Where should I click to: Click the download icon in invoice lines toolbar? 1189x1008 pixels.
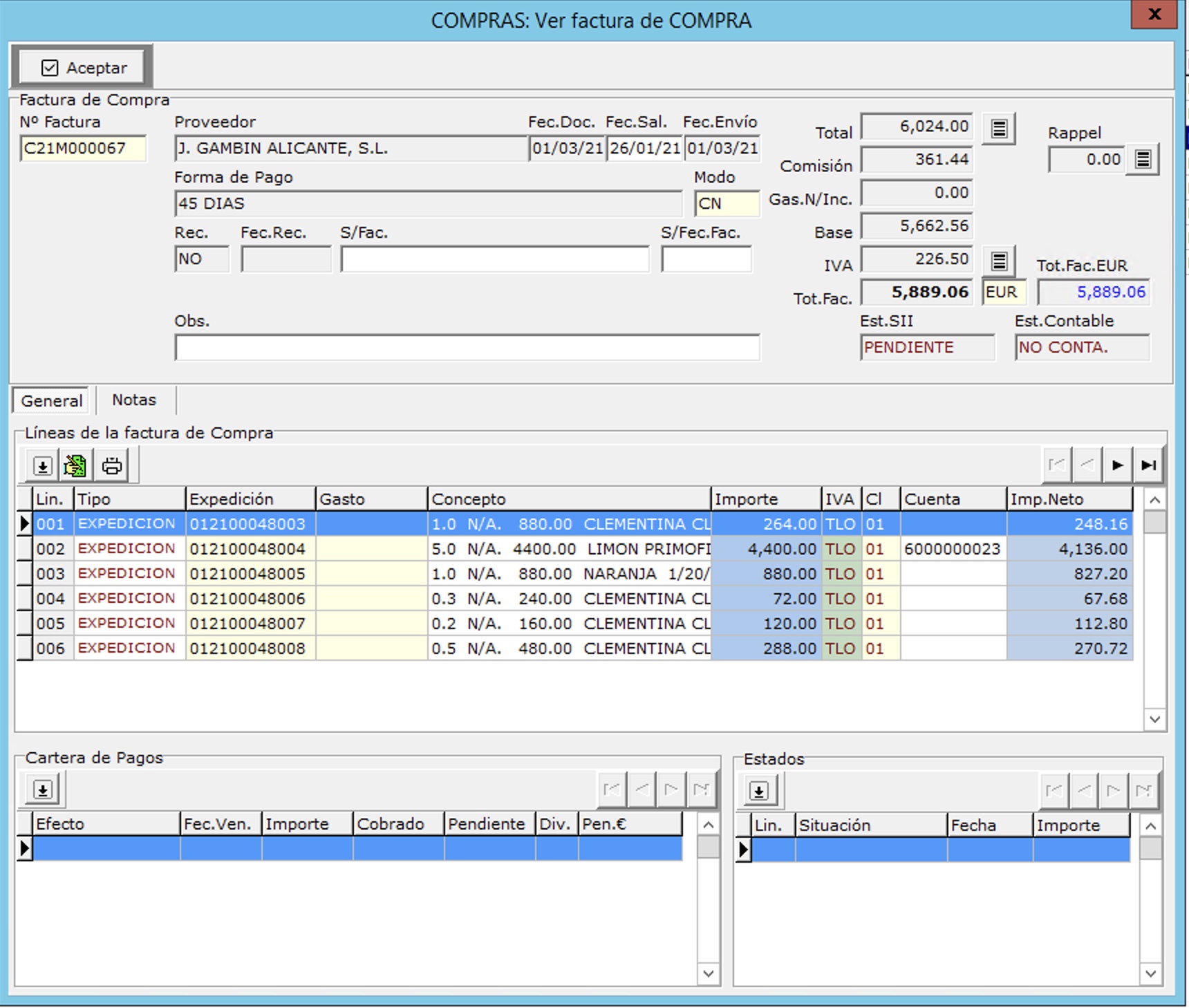42,466
